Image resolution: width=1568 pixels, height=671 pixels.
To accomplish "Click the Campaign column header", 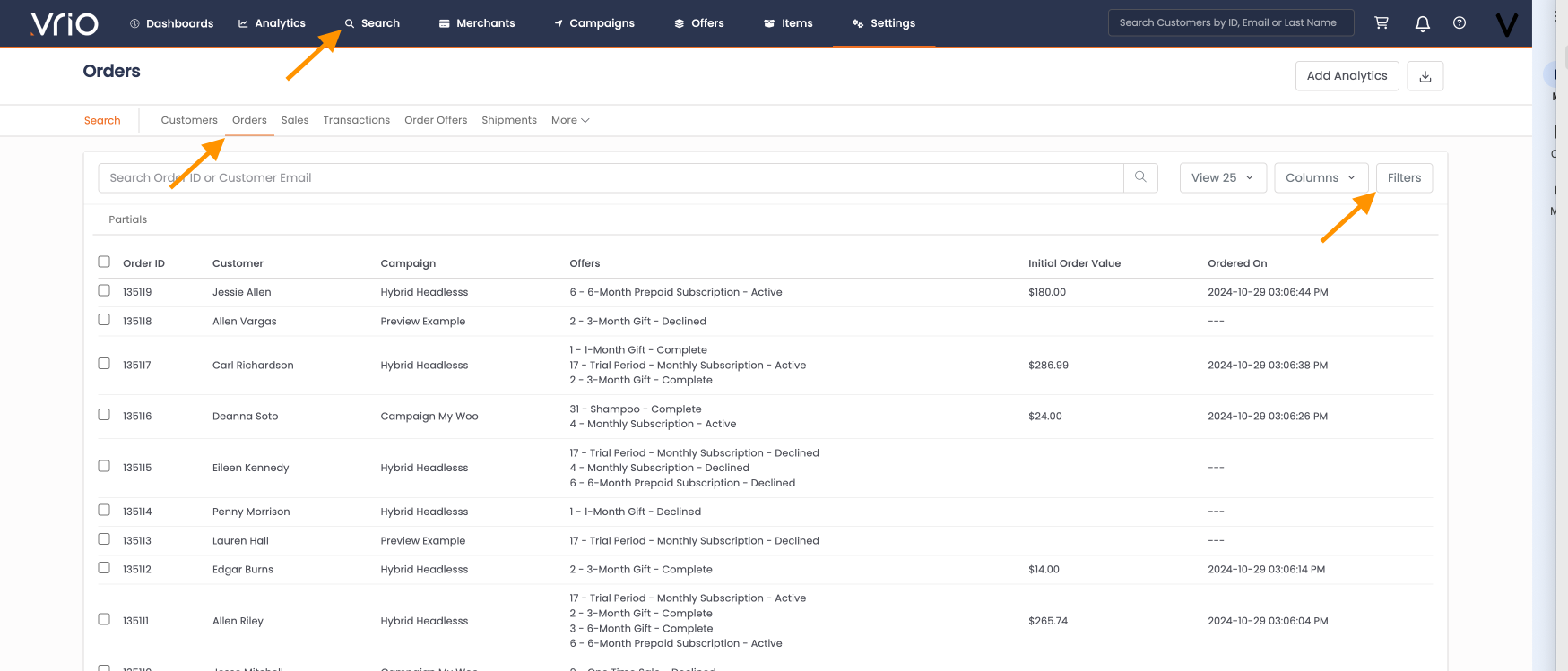I will [x=408, y=263].
